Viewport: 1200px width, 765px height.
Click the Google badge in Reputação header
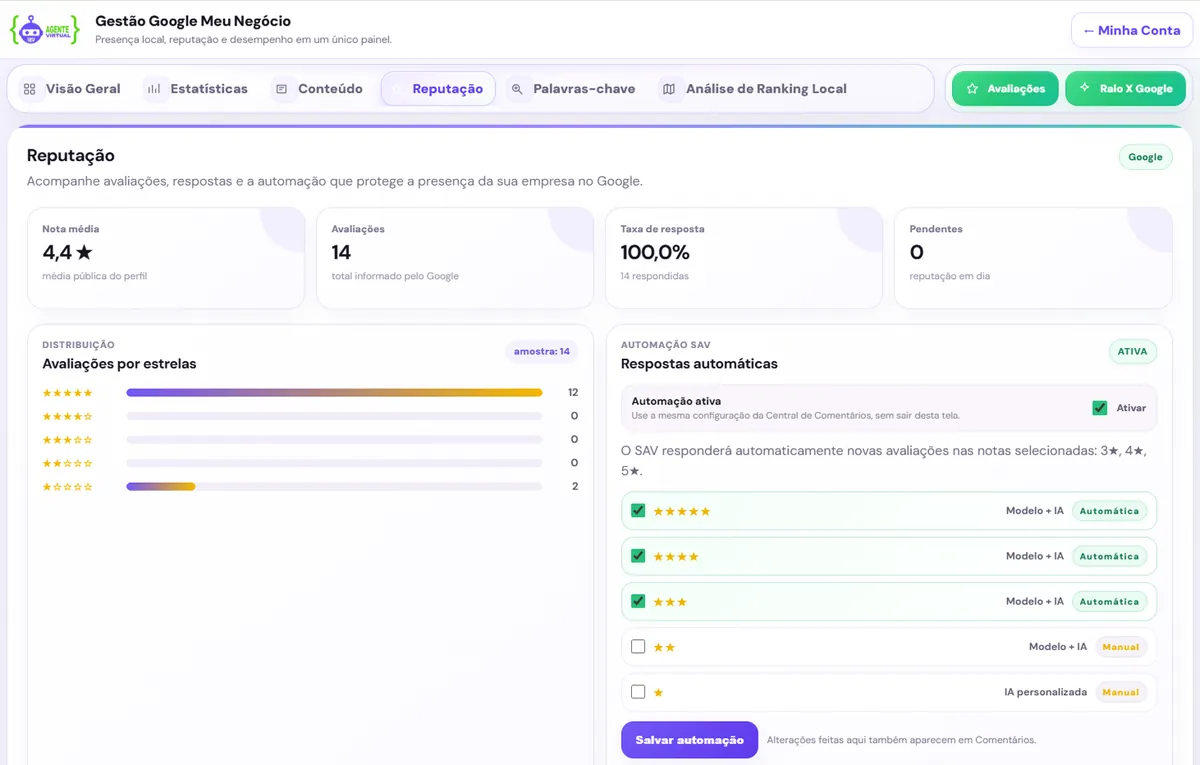click(x=1145, y=157)
